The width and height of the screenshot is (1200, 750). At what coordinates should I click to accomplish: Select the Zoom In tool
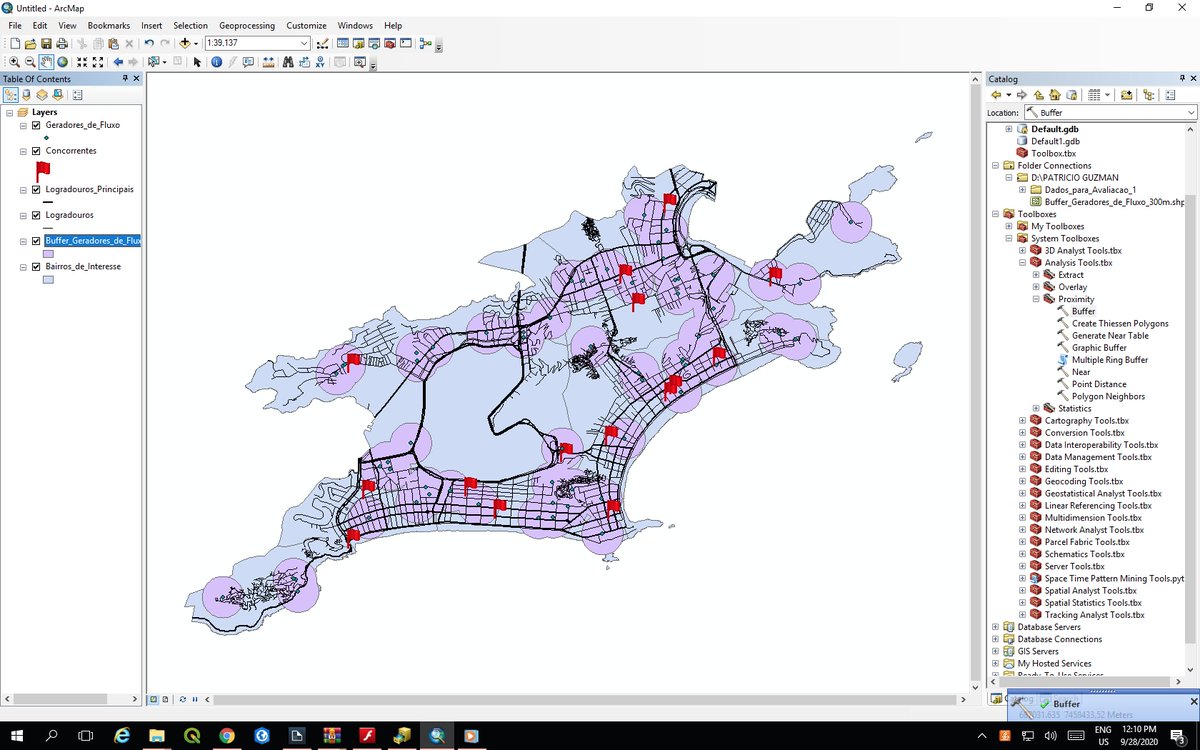(x=14, y=62)
